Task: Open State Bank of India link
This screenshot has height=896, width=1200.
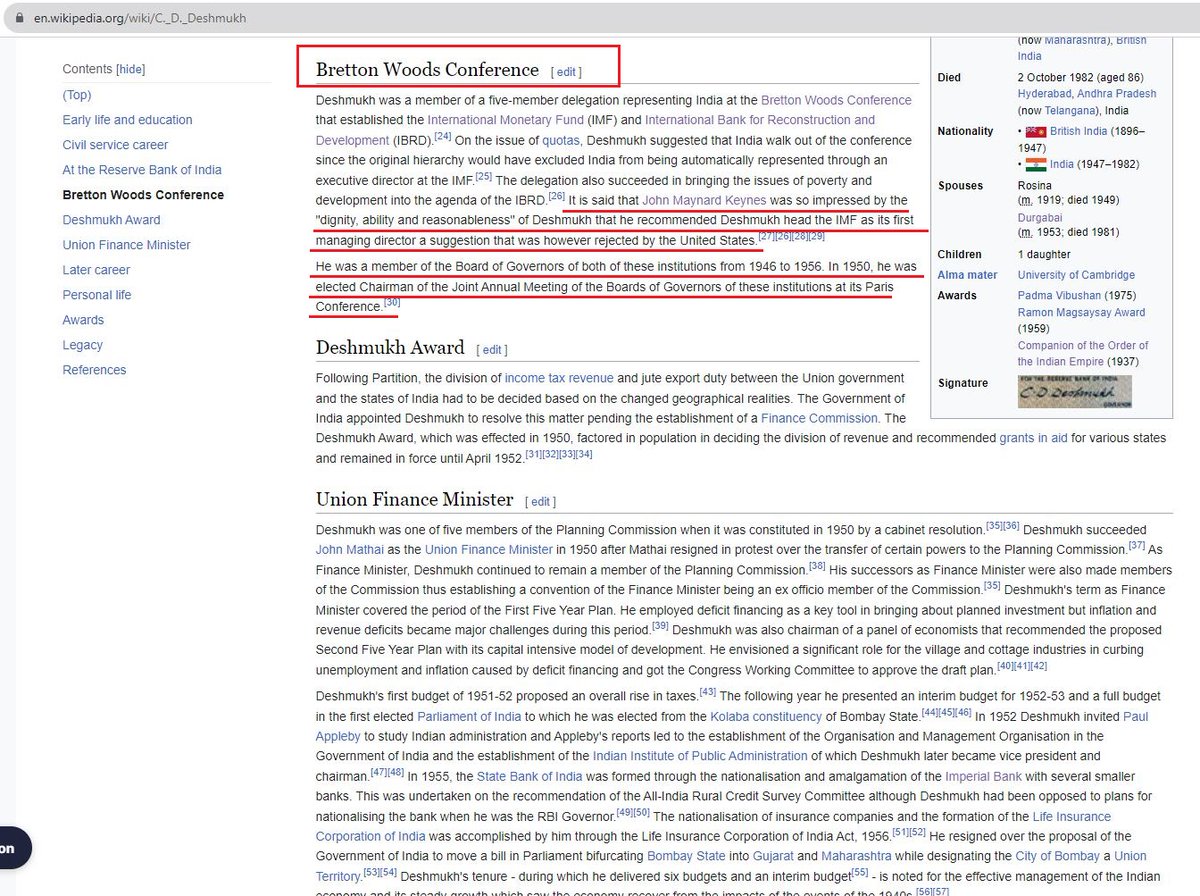Action: (x=530, y=776)
